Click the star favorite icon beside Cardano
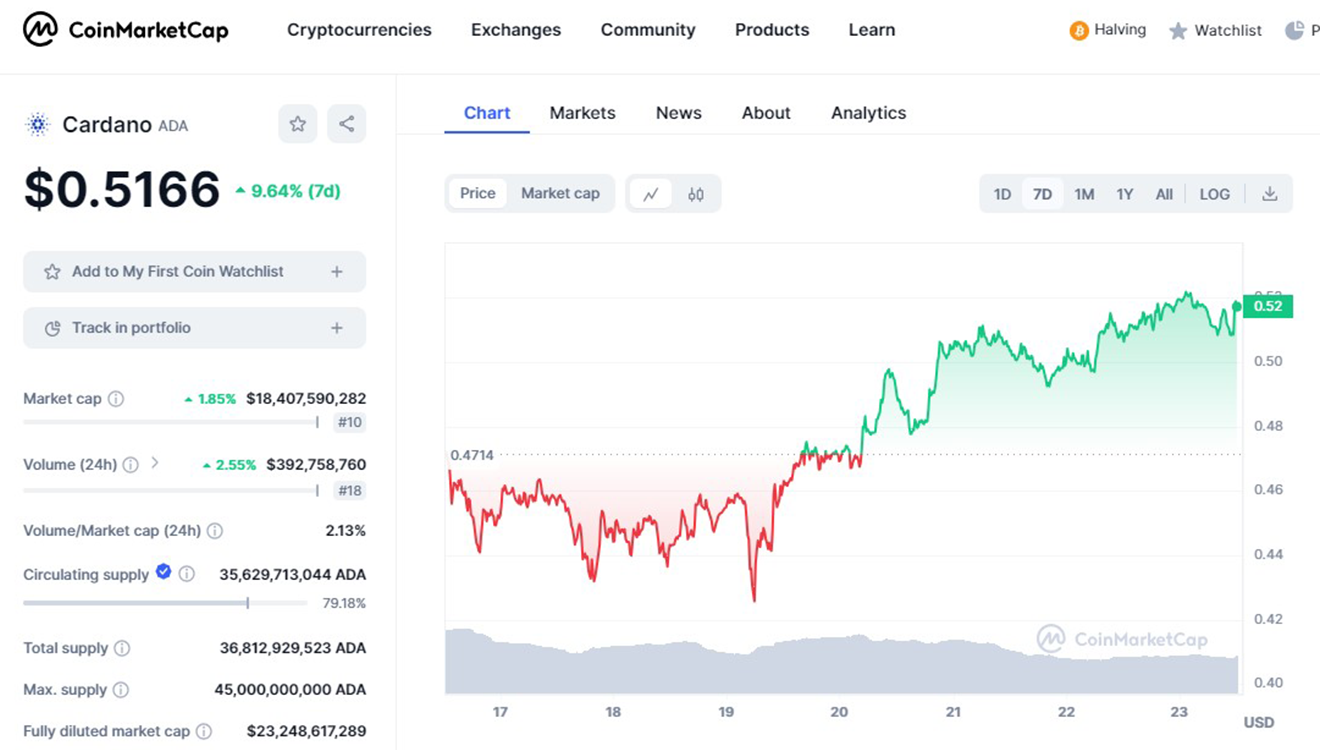Screen dimensions: 1320x750 (297, 124)
